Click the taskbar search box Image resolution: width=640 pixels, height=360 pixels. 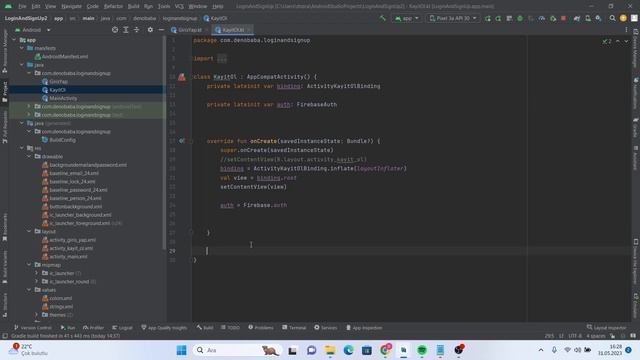coord(237,350)
